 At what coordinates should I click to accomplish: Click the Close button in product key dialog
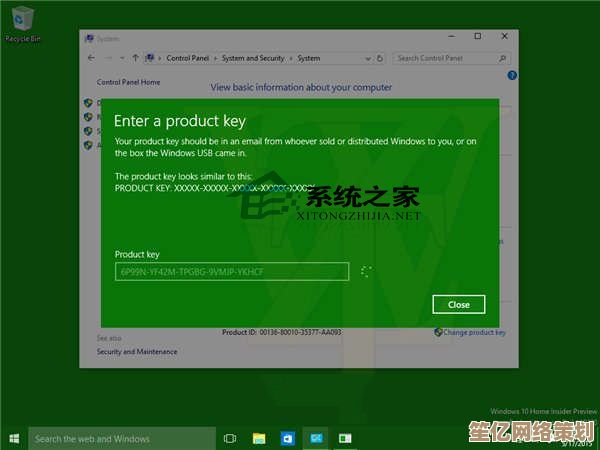coord(458,304)
